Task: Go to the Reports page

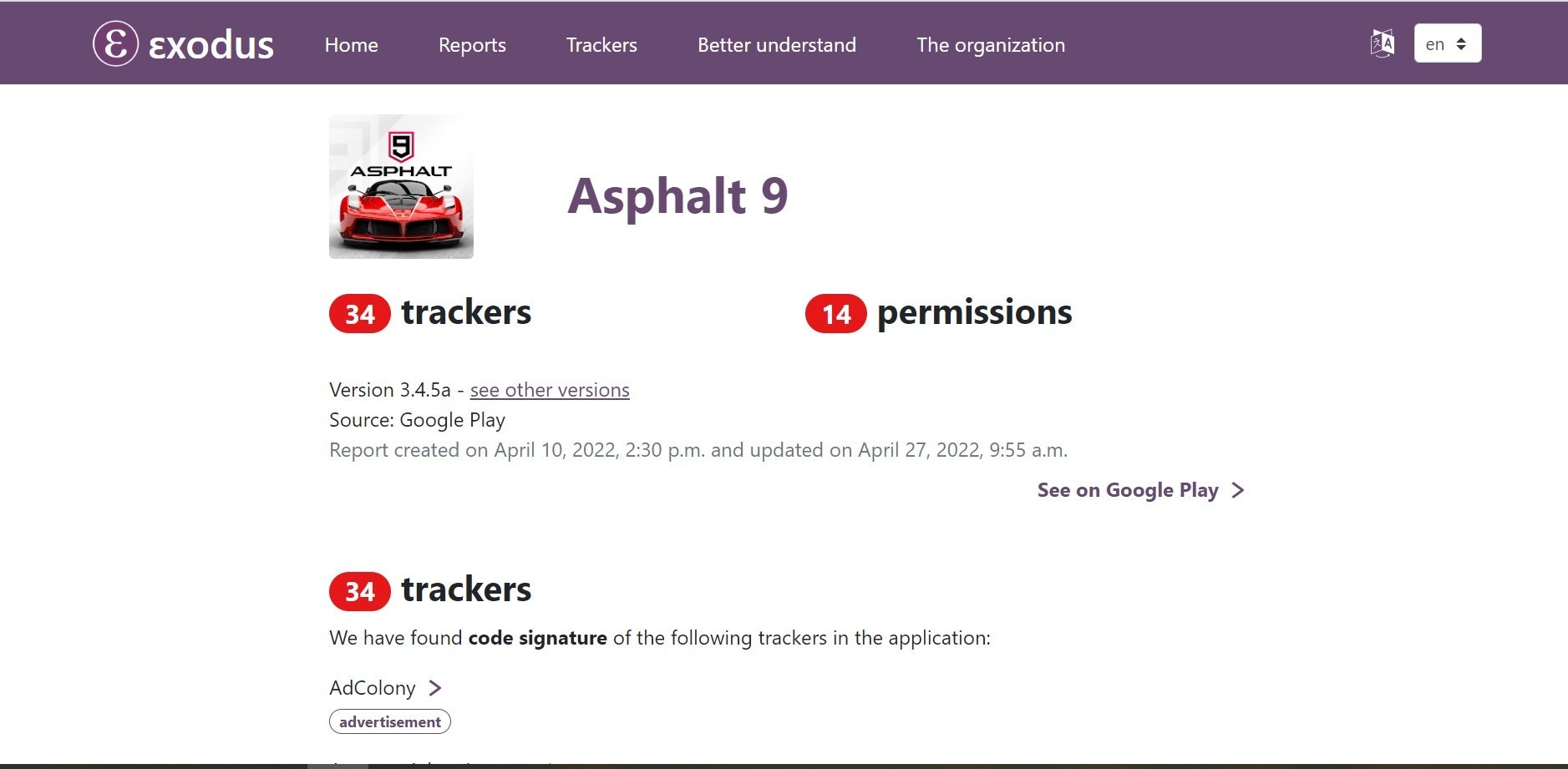Action: 472,45
